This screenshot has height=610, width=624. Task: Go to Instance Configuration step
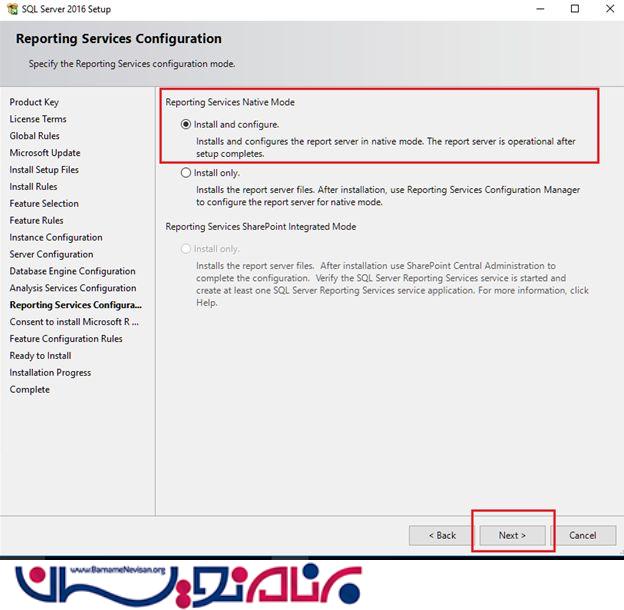click(x=56, y=237)
